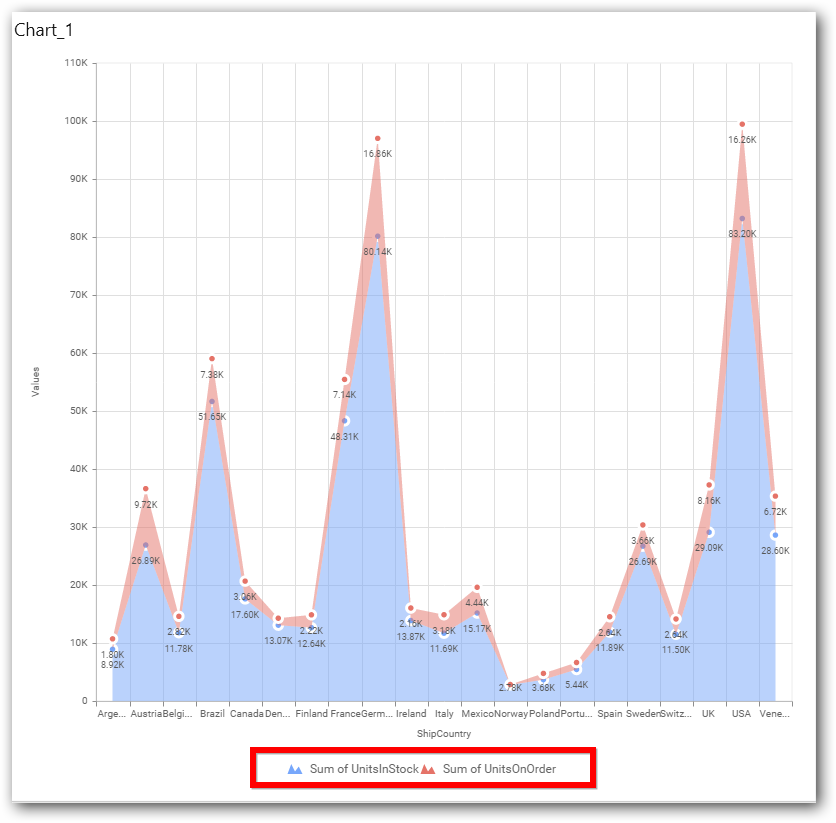This screenshot has height=823, width=836.
Task: Select the France blue point near 48.31K
Action: (345, 421)
